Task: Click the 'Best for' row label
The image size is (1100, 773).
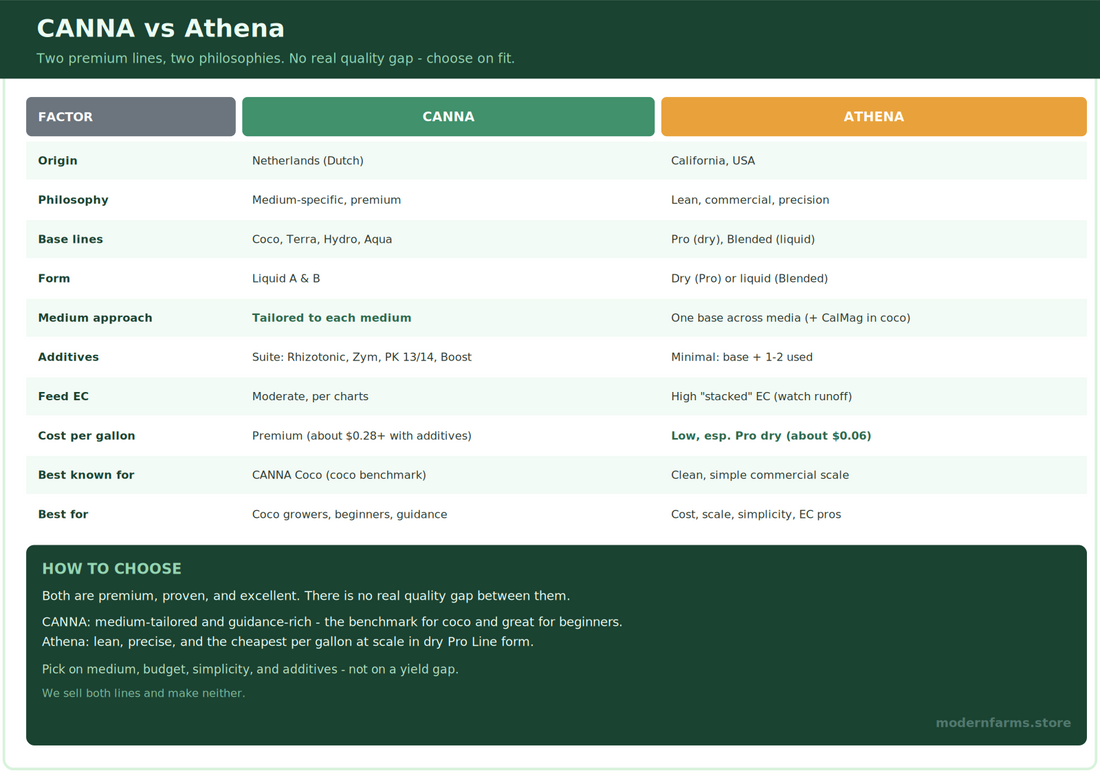Action: [62, 514]
